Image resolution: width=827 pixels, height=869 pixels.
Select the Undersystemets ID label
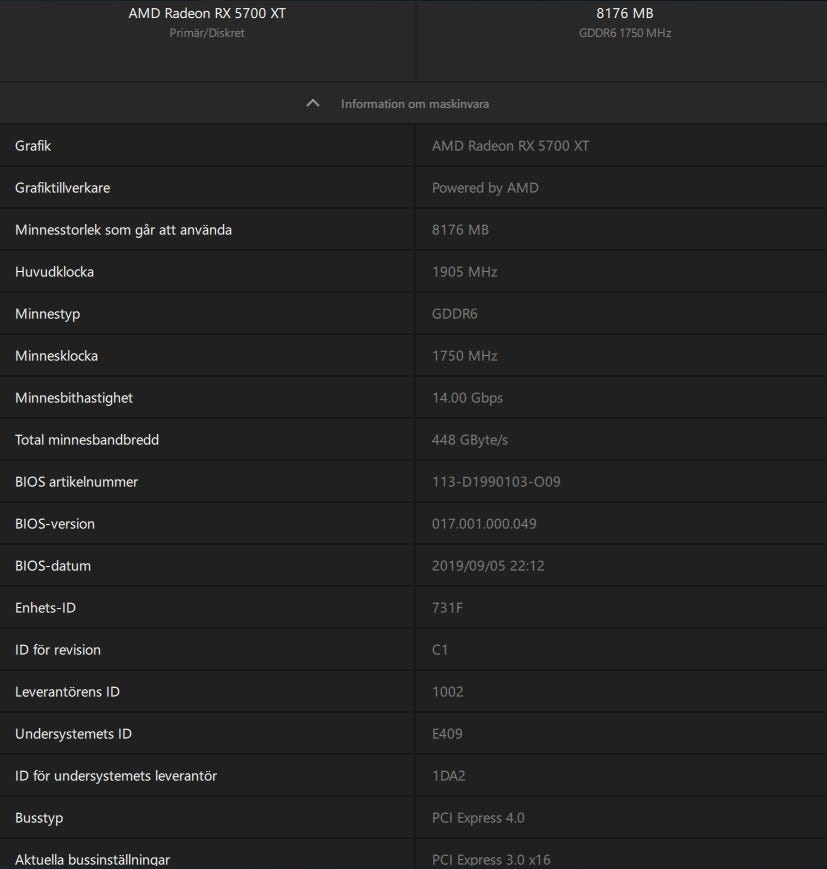(73, 734)
